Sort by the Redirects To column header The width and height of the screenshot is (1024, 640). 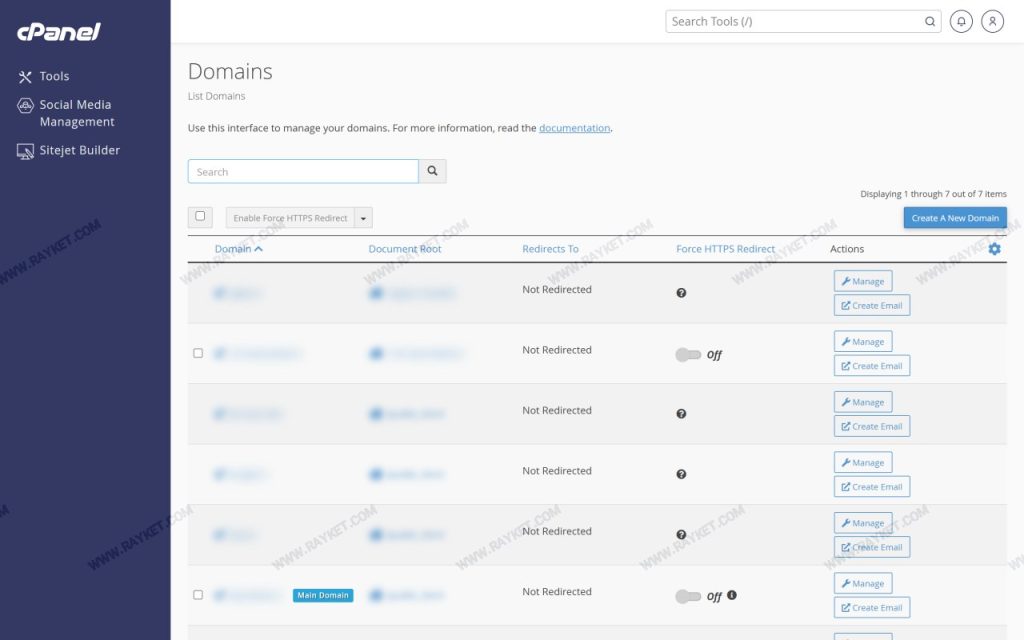point(551,249)
